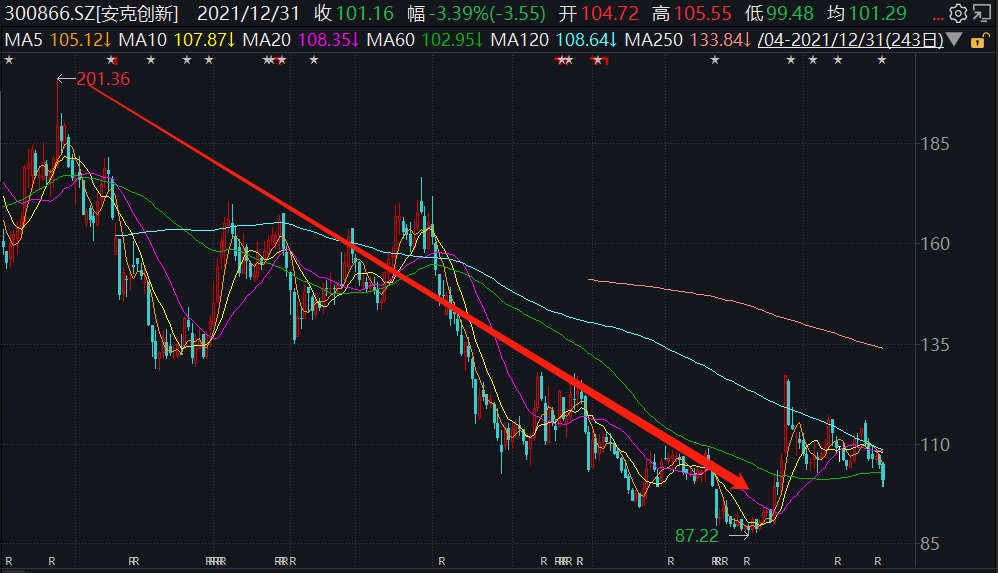The height and width of the screenshot is (573, 998).
Task: Open R marker below the latest candle
Action: pyautogui.click(x=878, y=562)
